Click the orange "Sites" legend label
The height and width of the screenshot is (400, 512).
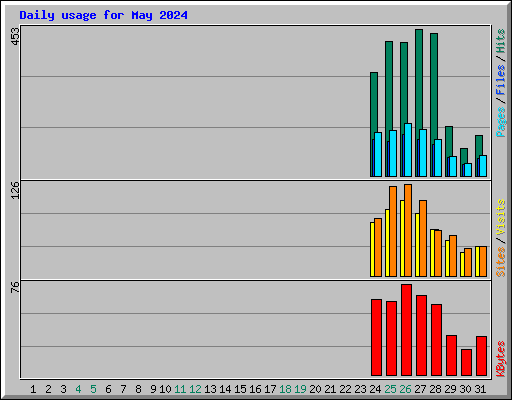501,262
